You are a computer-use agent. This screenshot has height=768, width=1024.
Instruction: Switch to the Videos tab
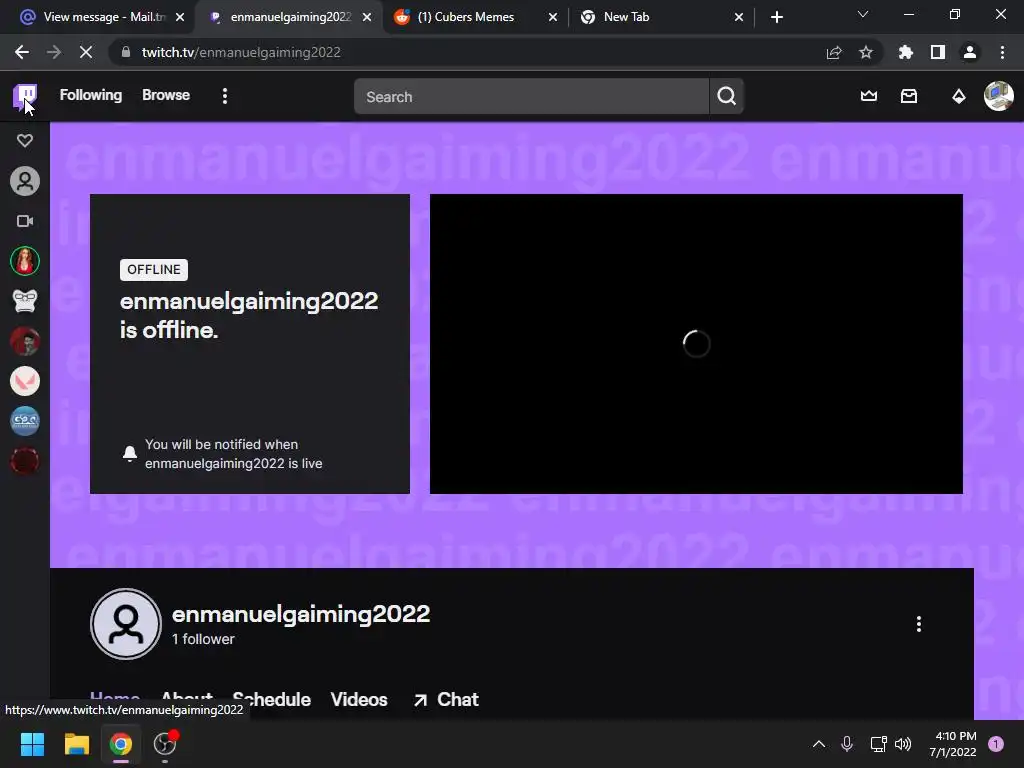click(x=359, y=699)
